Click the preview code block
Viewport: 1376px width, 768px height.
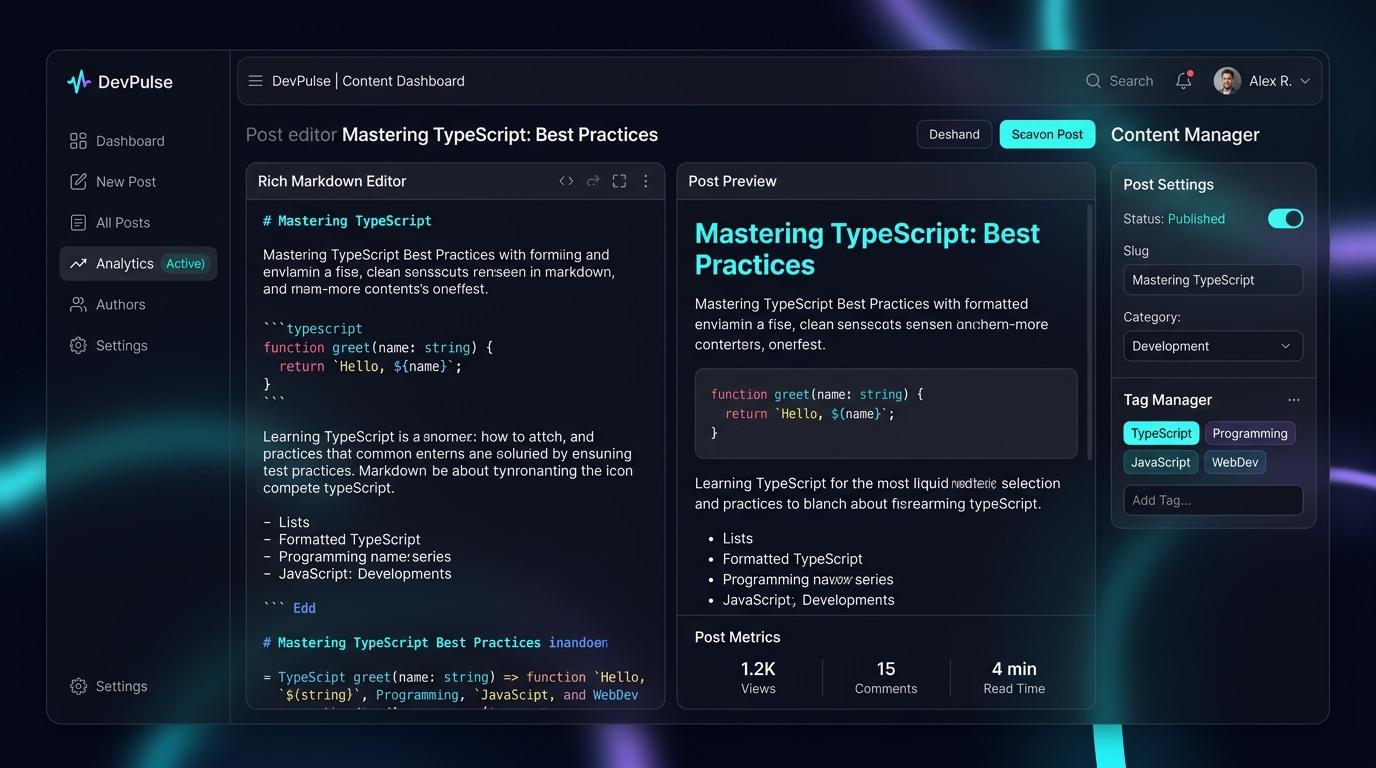886,413
